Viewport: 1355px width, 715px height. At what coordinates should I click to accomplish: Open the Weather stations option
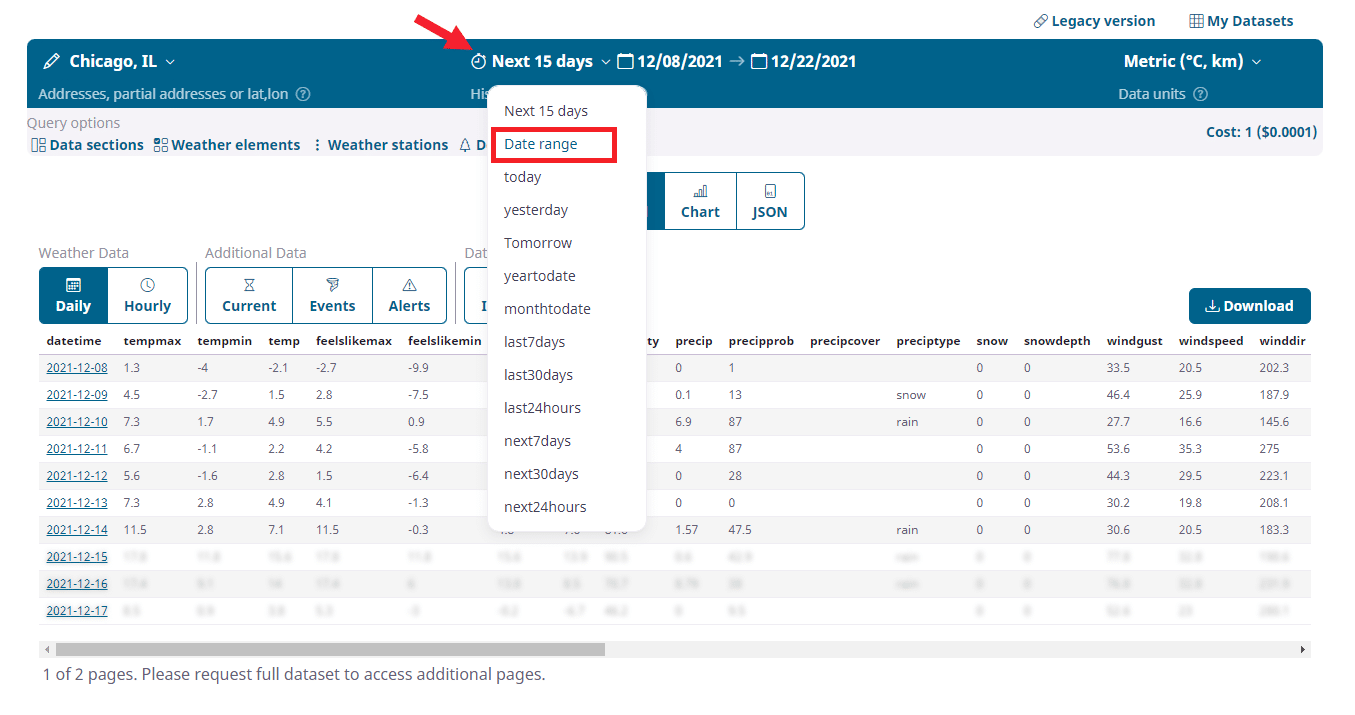[380, 145]
